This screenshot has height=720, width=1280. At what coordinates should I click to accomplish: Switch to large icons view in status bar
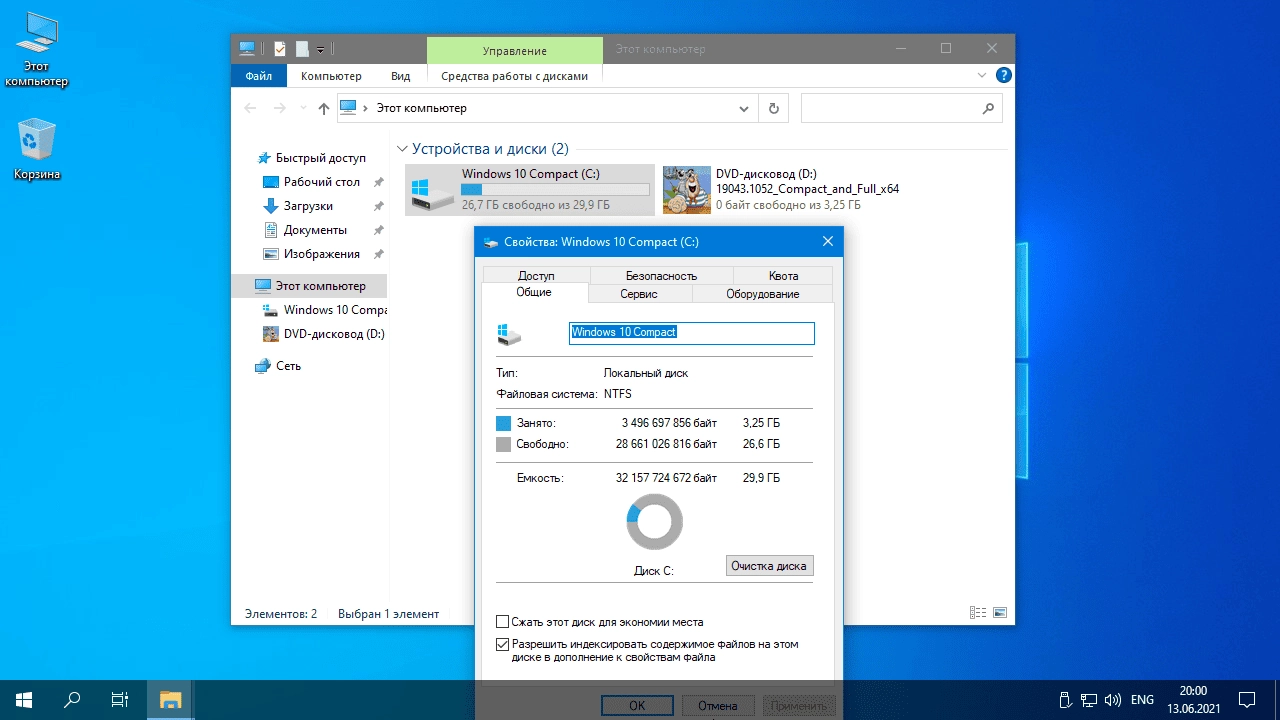click(x=999, y=613)
